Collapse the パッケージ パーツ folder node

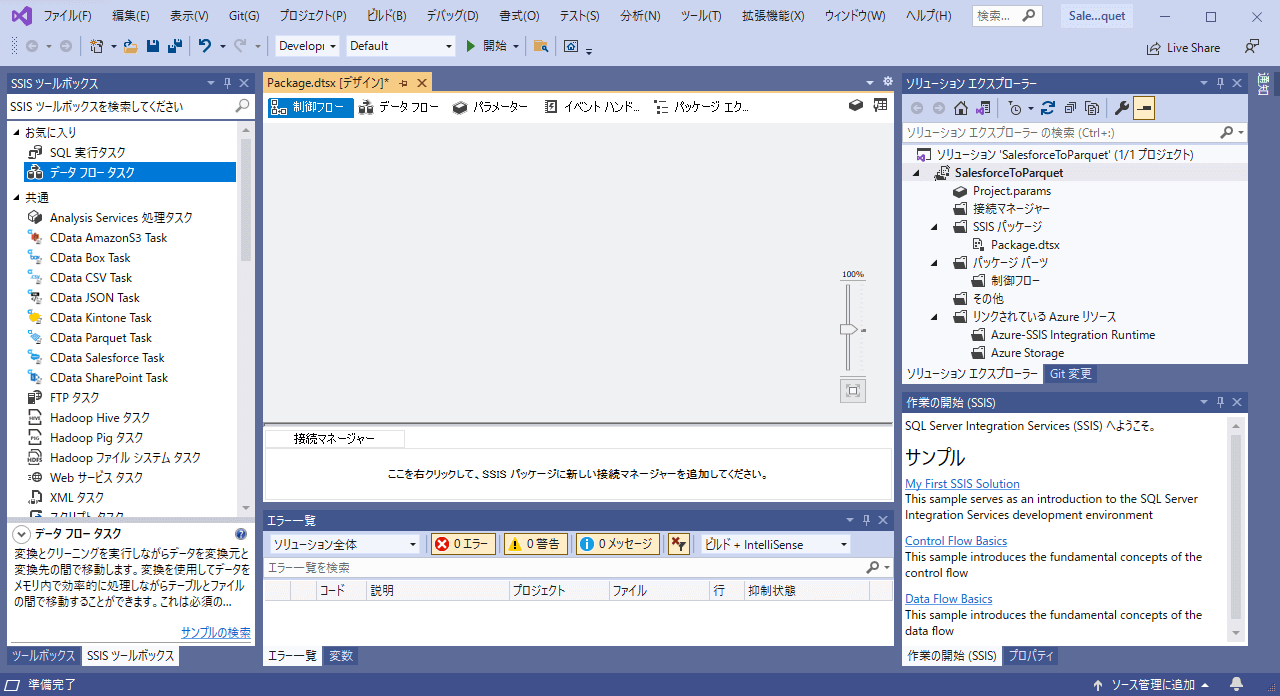click(x=935, y=263)
